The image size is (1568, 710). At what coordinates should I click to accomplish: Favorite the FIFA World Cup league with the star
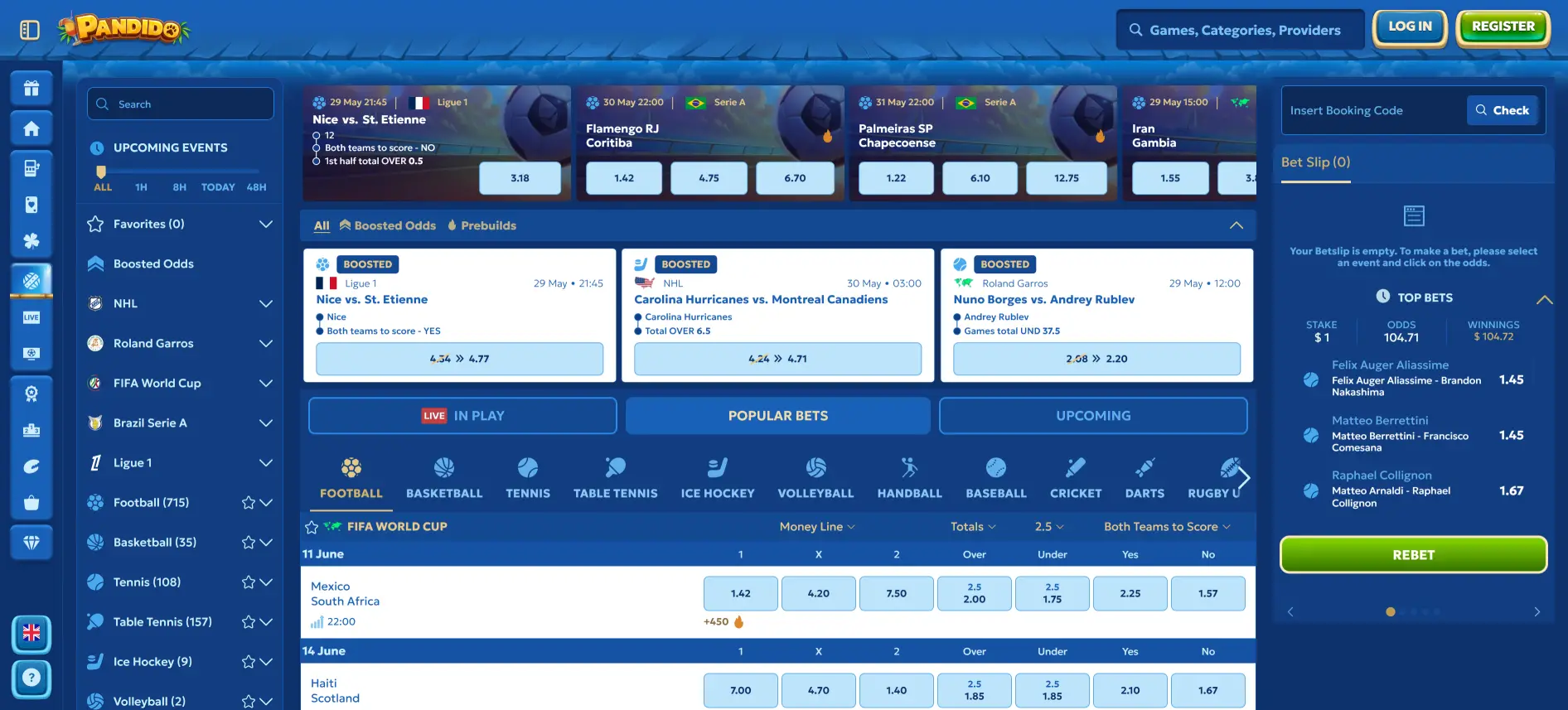(312, 527)
